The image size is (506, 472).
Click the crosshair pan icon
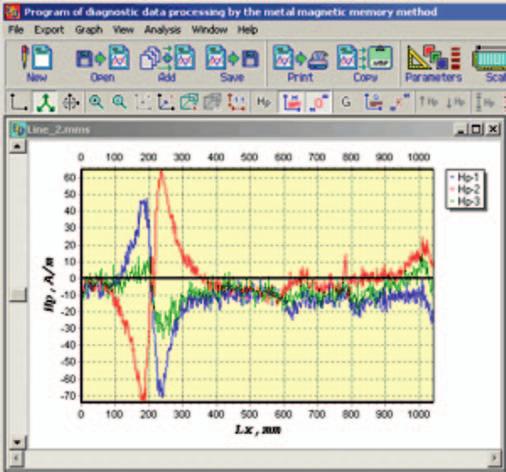click(x=70, y=102)
